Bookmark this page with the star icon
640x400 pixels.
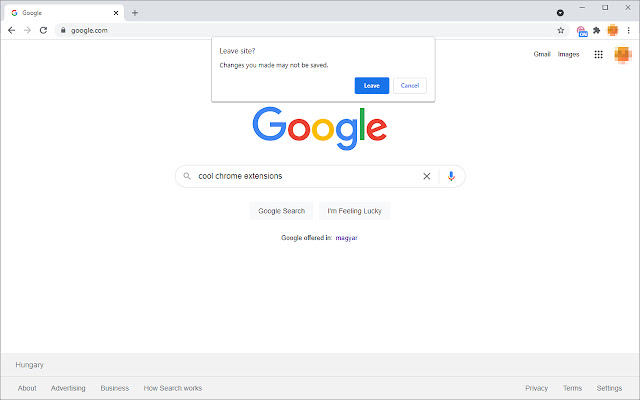click(x=561, y=30)
